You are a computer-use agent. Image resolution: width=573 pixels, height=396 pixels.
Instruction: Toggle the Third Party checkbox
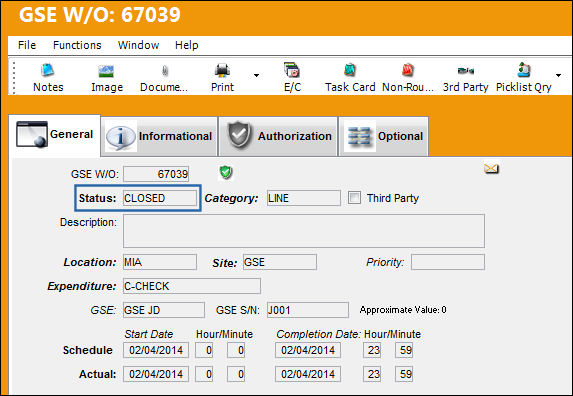click(354, 198)
